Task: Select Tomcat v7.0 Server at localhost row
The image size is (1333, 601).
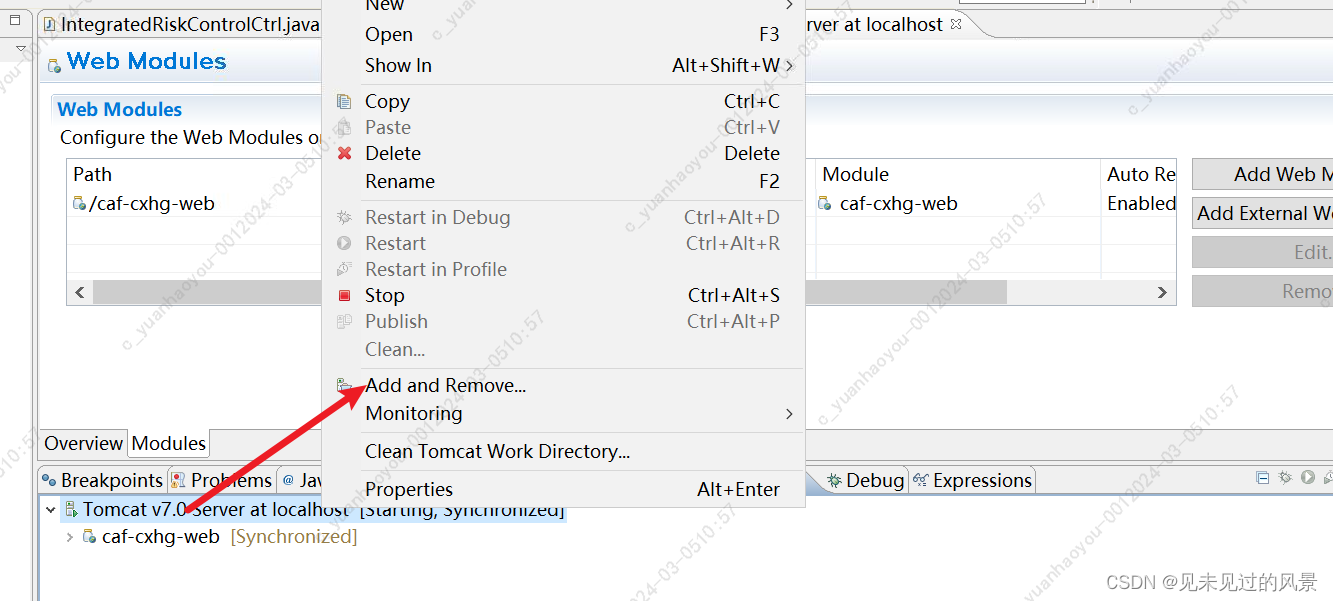Action: 314,510
